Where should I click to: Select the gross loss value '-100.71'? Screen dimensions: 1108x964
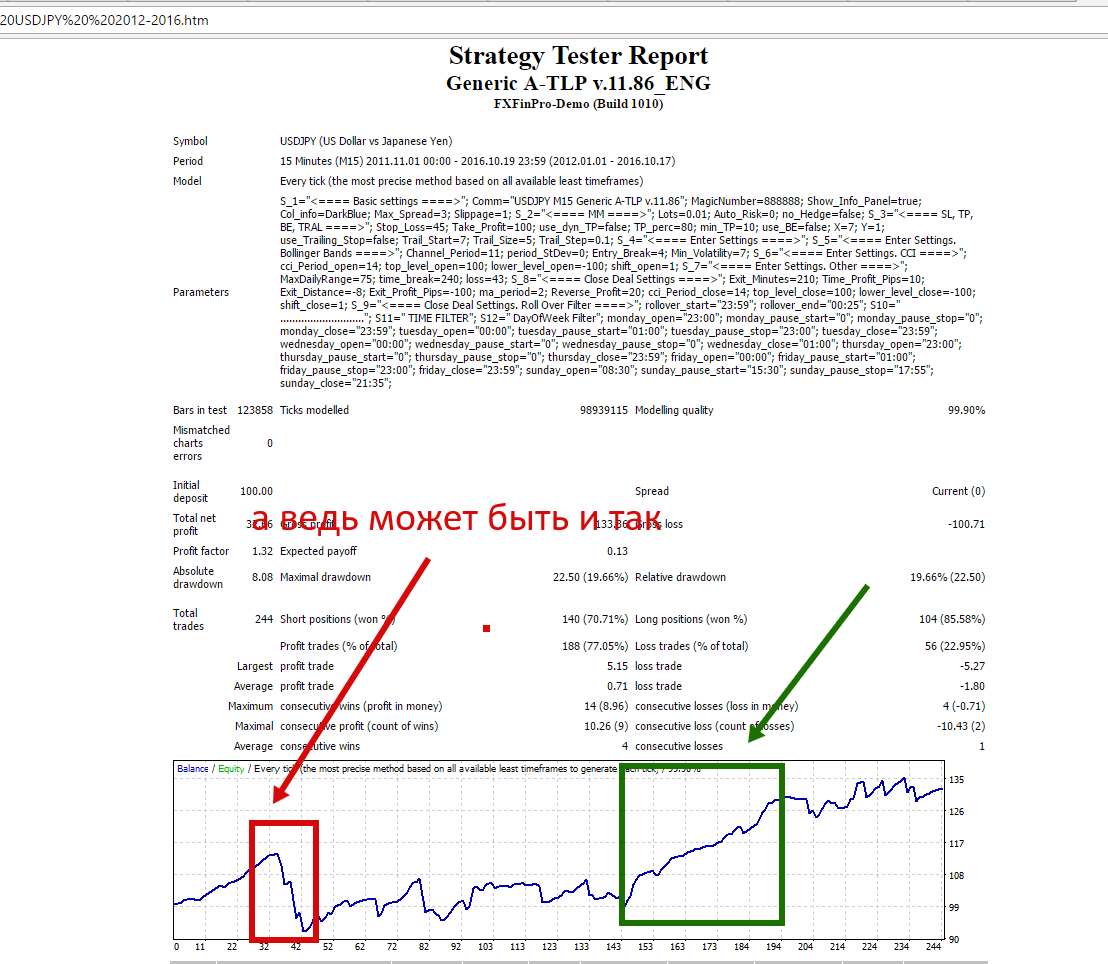[x=966, y=524]
